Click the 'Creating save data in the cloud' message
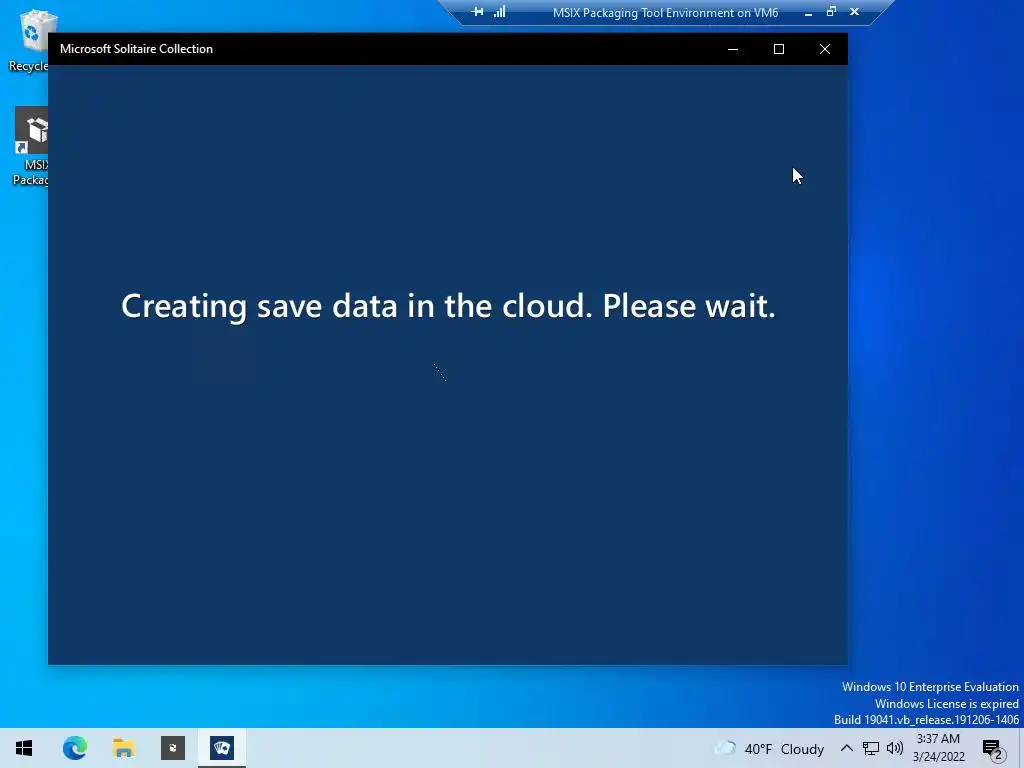 448,306
